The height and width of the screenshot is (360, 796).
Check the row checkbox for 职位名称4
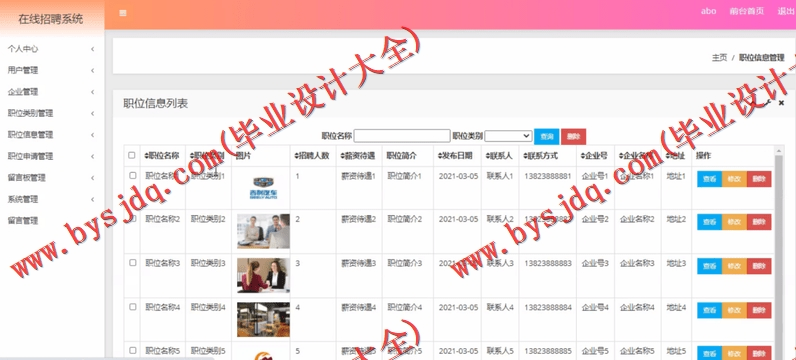coord(132,307)
